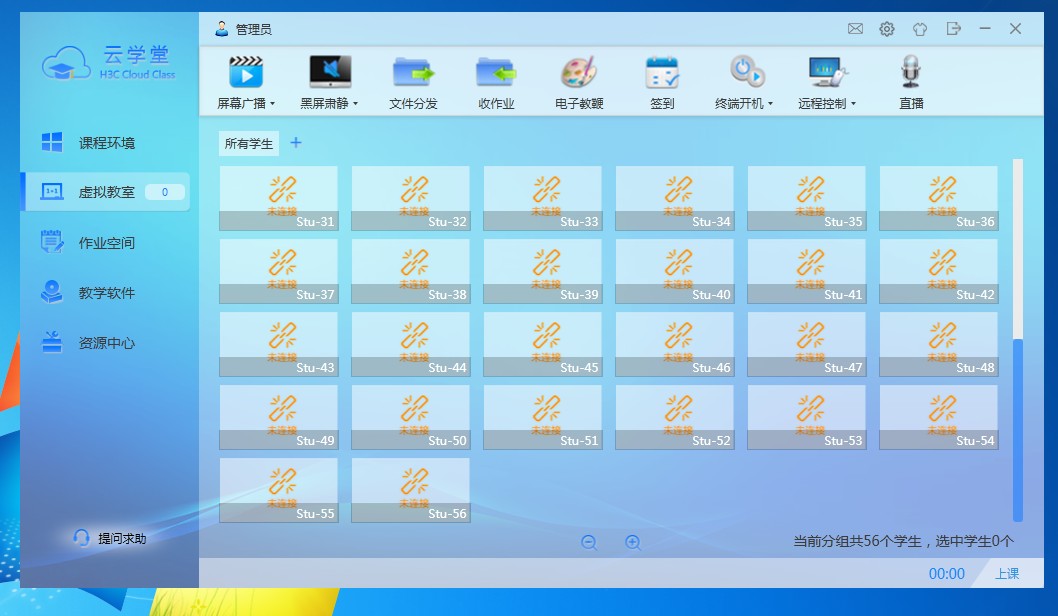Close the cloud class window

point(1015,28)
